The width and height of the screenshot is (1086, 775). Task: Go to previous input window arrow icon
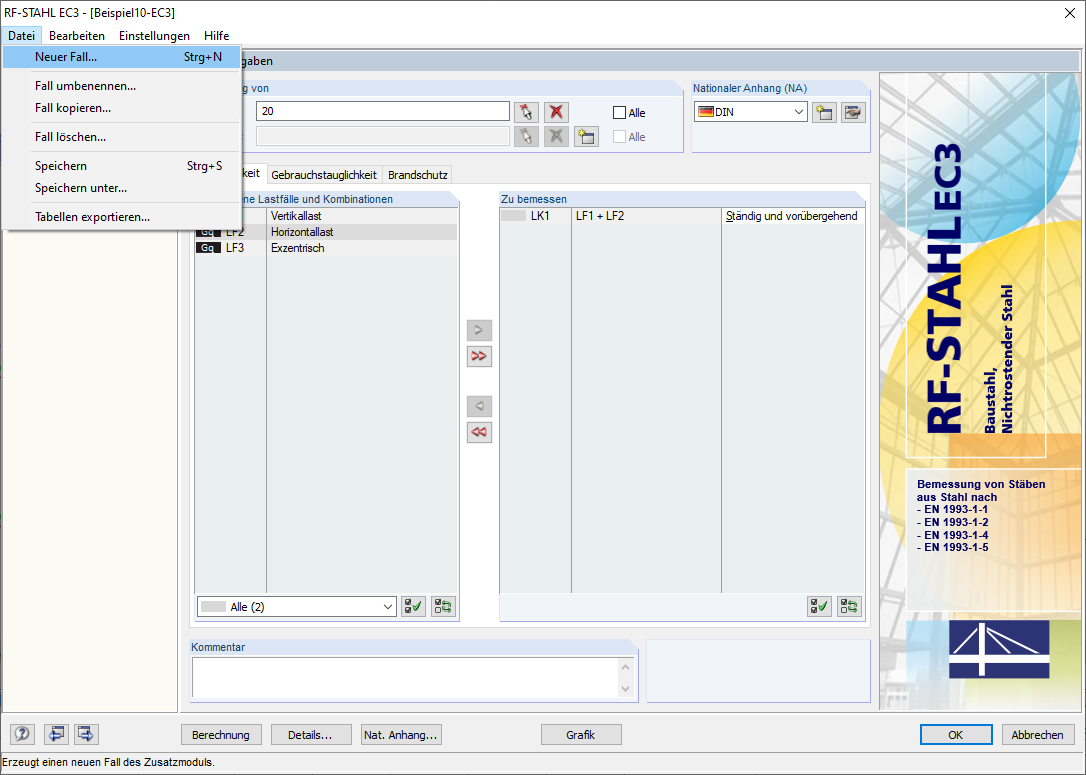[x=56, y=734]
